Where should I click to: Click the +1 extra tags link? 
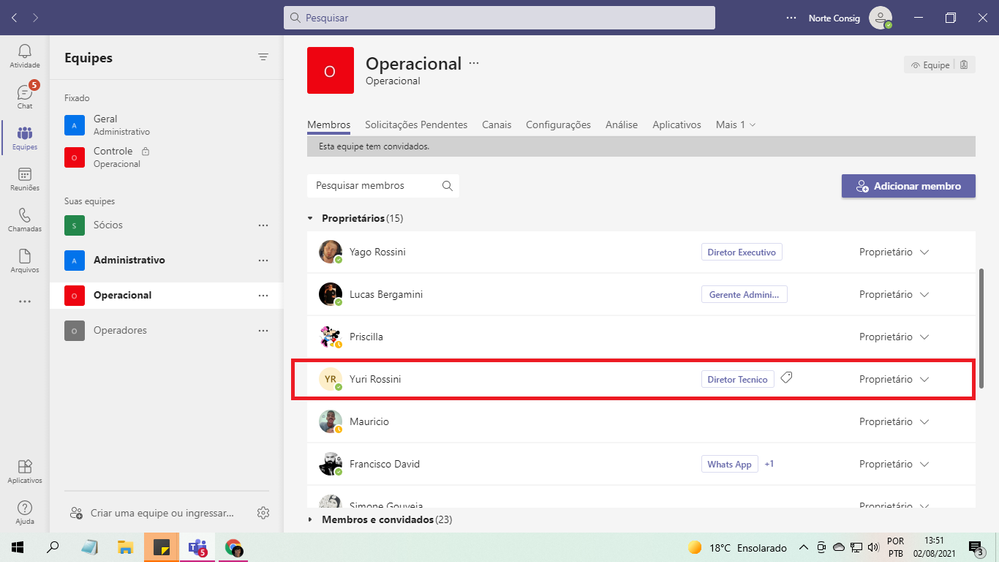coord(769,464)
